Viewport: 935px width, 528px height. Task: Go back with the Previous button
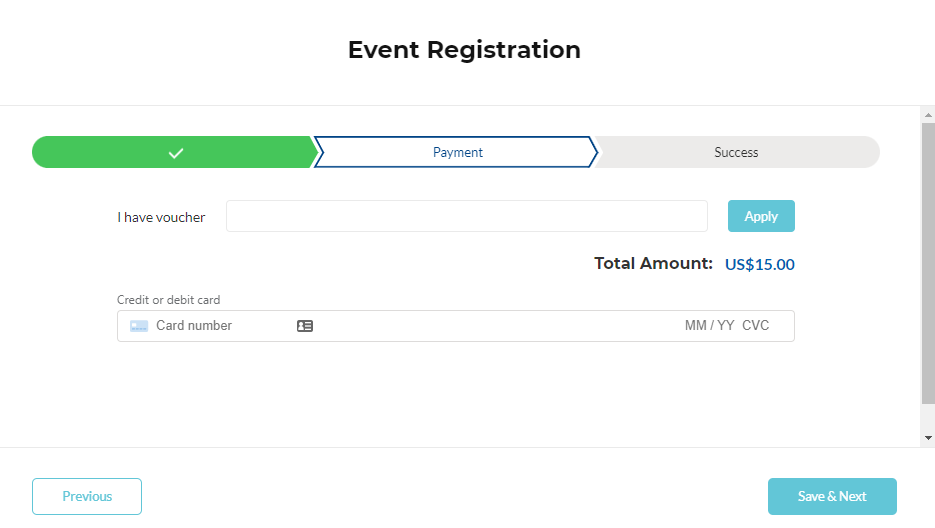[87, 496]
